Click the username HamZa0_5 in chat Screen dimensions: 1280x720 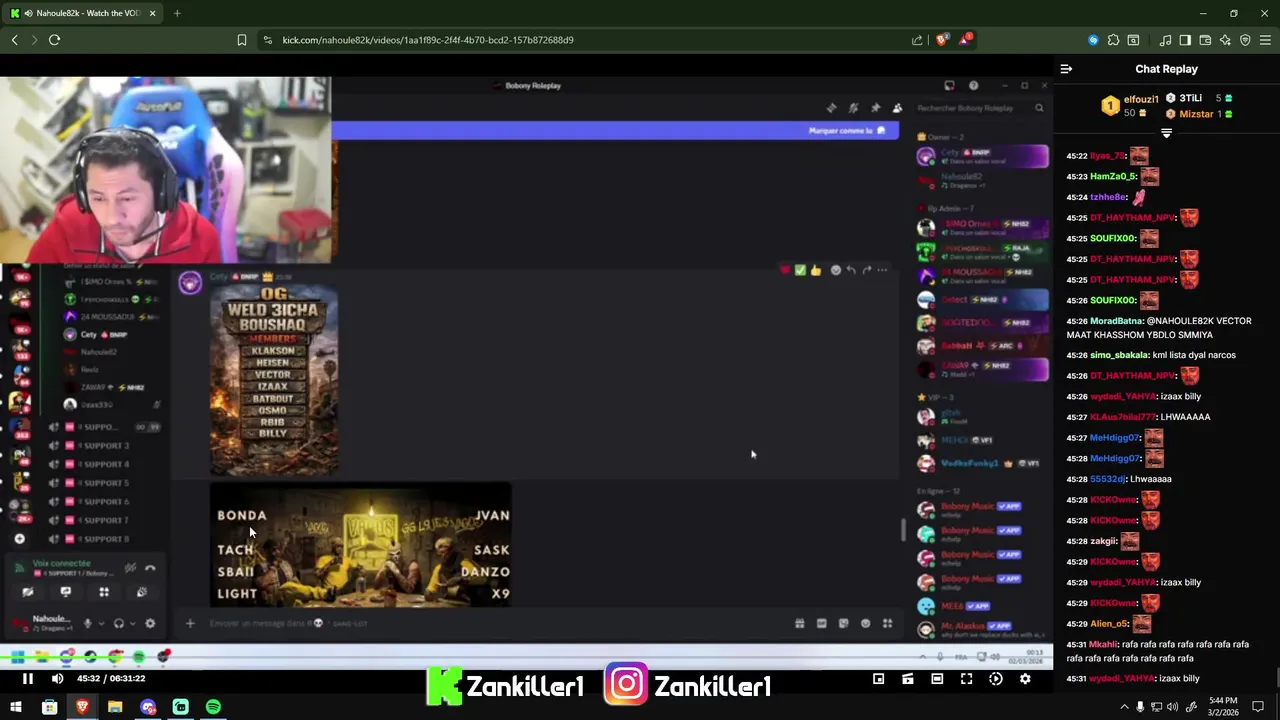coord(1112,176)
